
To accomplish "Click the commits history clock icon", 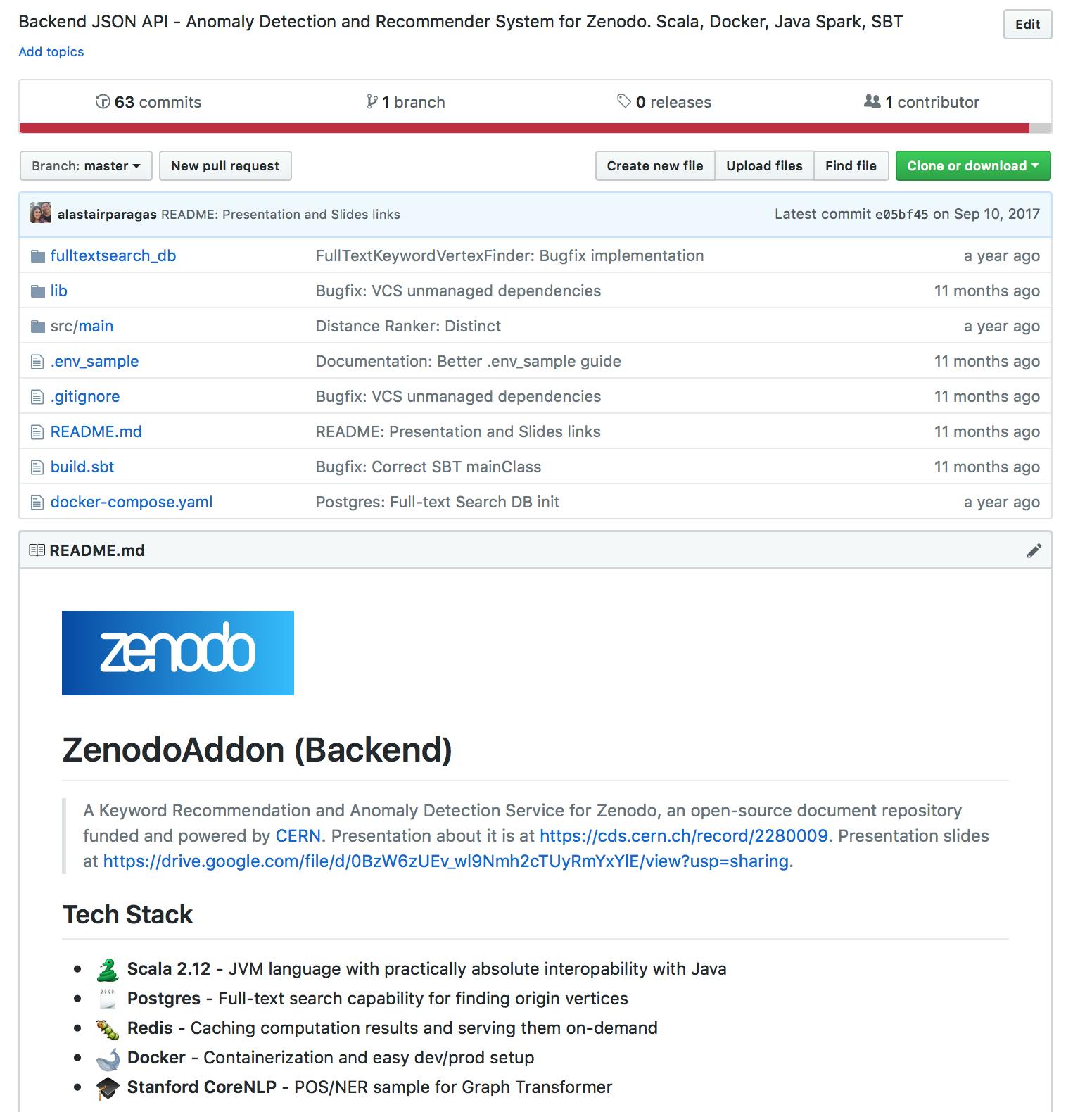I will point(103,102).
